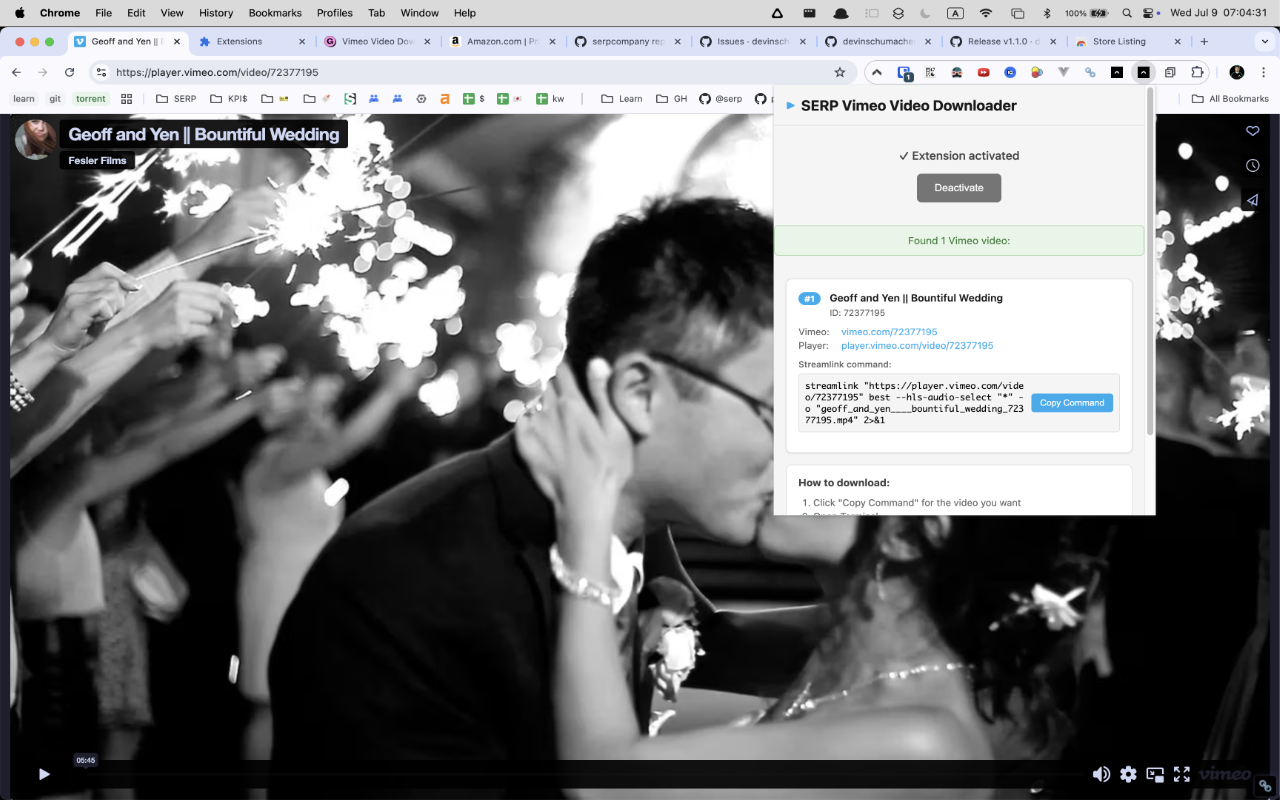1280x800 pixels.
Task: Click the "Found 1 Vimeo video" banner
Action: 959,241
